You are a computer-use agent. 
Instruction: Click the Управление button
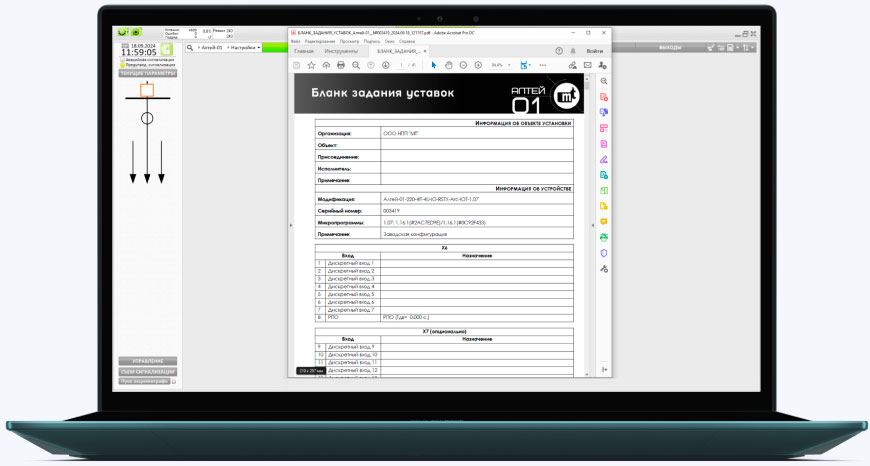tap(148, 361)
